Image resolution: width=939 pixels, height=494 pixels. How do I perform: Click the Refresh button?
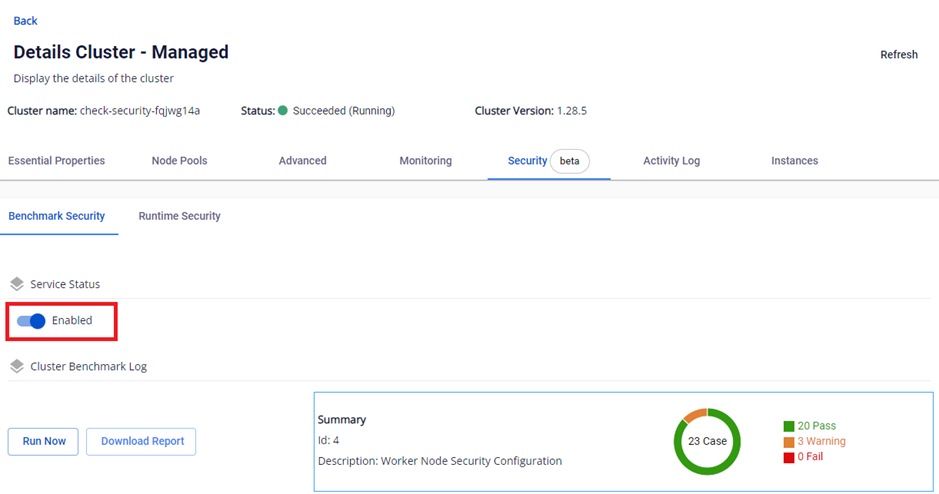(x=898, y=55)
